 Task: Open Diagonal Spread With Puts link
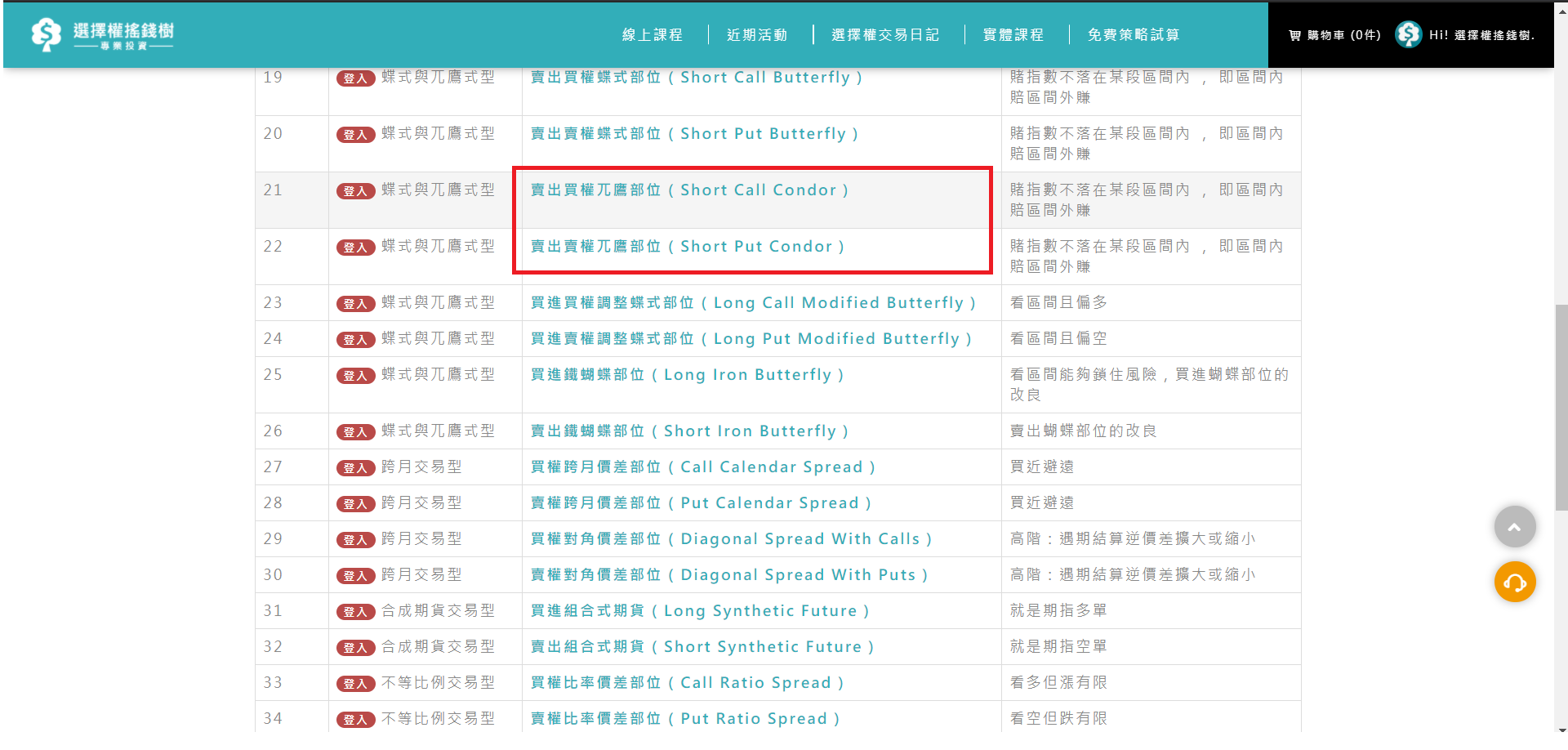pos(729,574)
